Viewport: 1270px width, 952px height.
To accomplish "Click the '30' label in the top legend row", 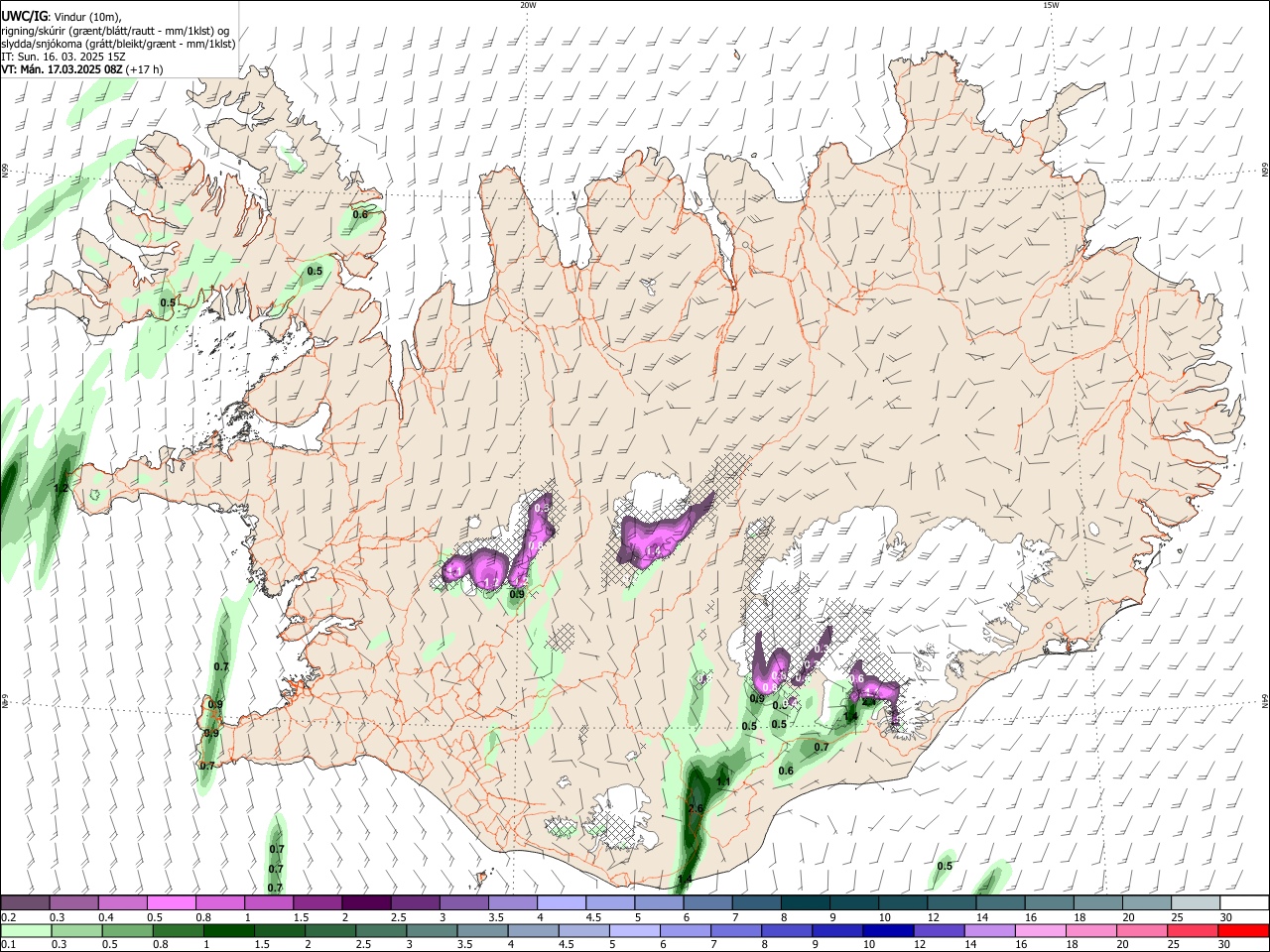I will click(1225, 917).
